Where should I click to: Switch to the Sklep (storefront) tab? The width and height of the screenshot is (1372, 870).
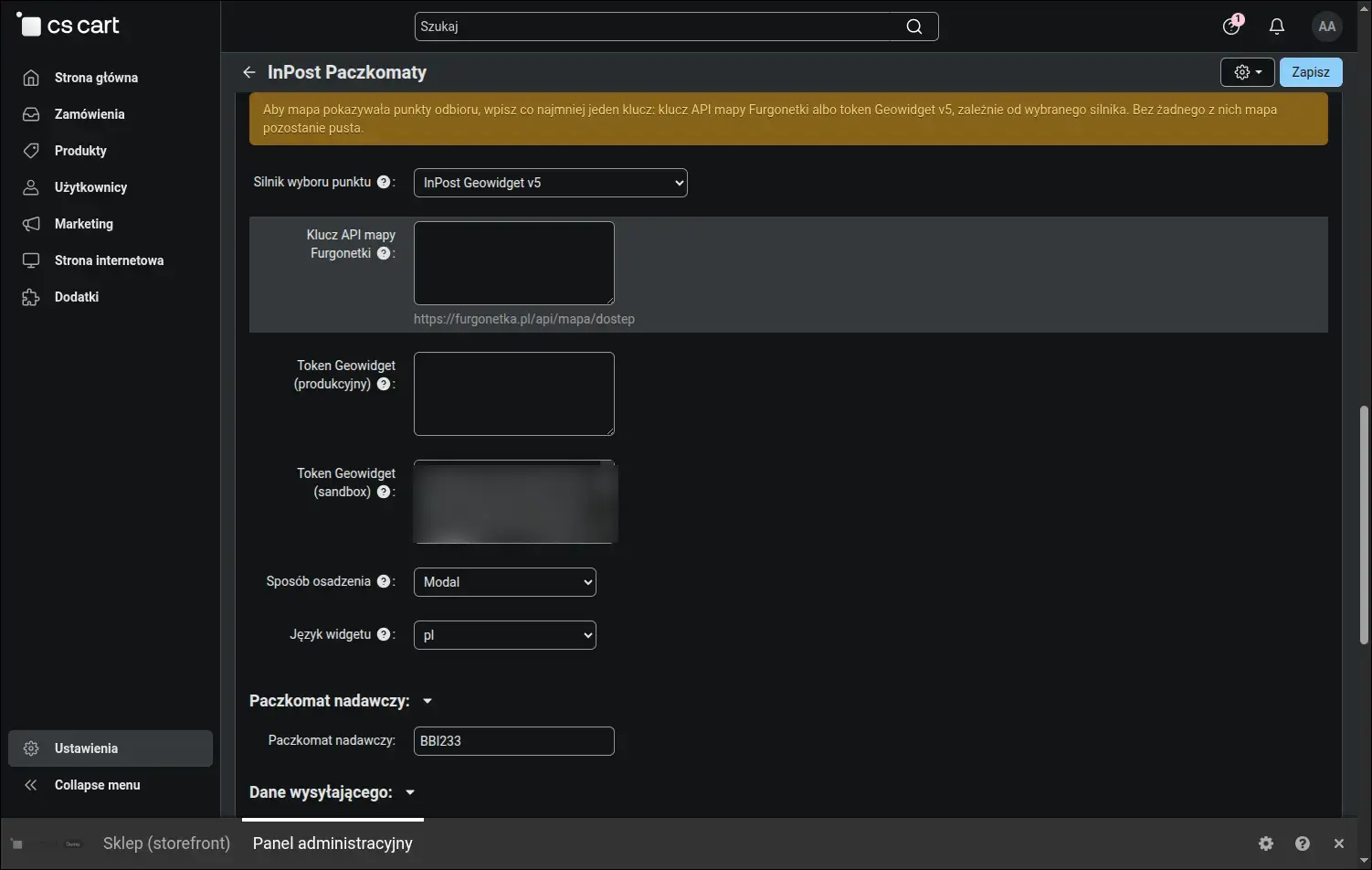point(166,843)
